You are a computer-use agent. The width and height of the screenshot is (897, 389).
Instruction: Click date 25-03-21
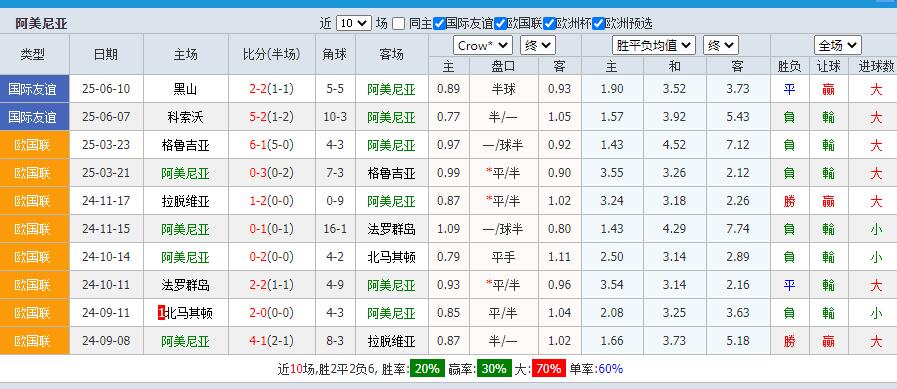(106, 173)
